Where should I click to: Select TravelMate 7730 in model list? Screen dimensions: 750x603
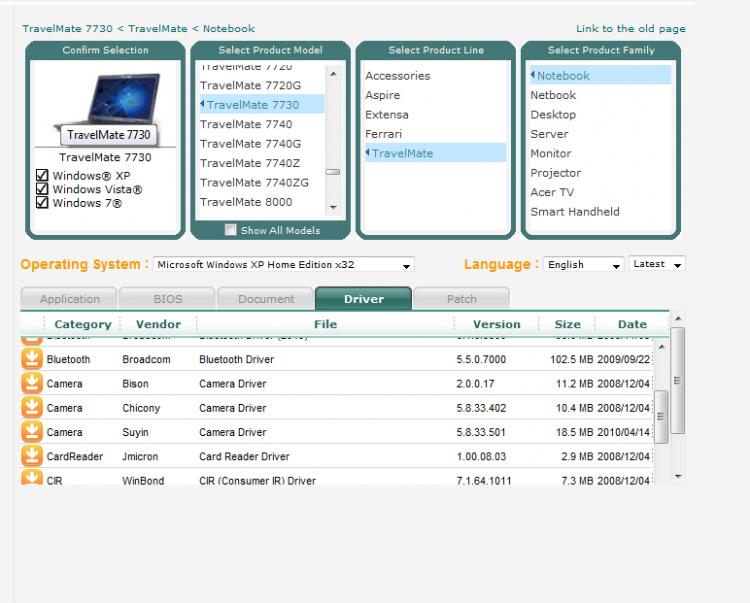[x=262, y=104]
